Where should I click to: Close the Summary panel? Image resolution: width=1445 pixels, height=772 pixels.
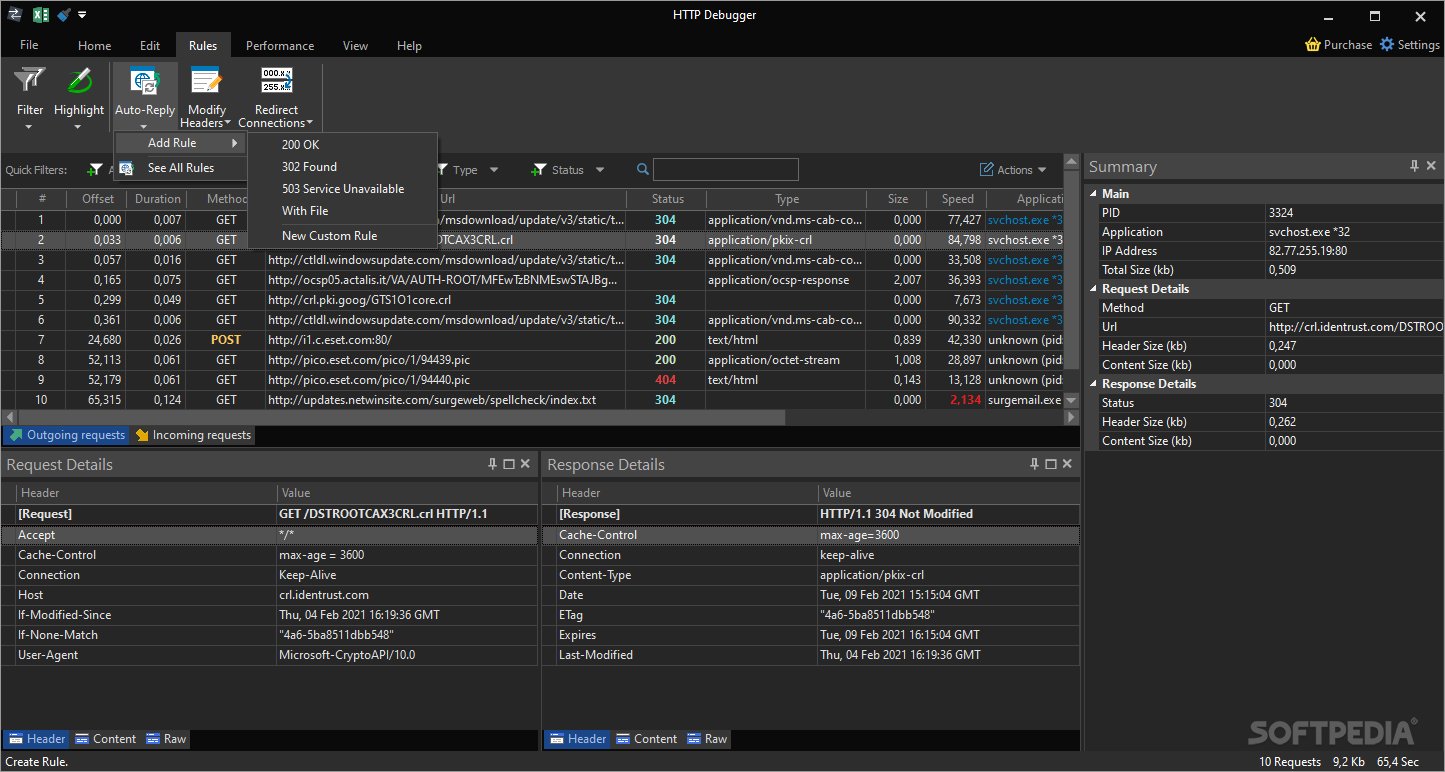point(1431,166)
